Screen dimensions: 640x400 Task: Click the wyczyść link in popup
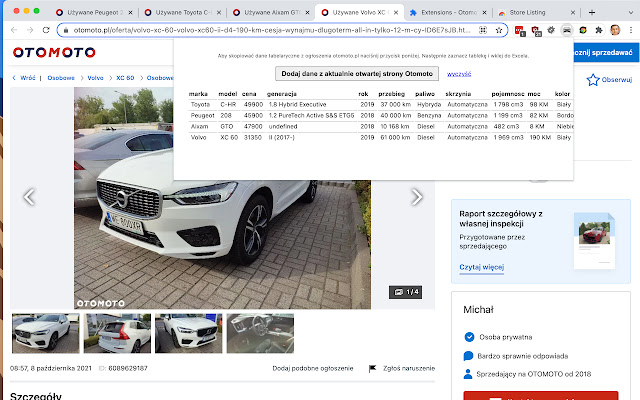[x=459, y=74]
